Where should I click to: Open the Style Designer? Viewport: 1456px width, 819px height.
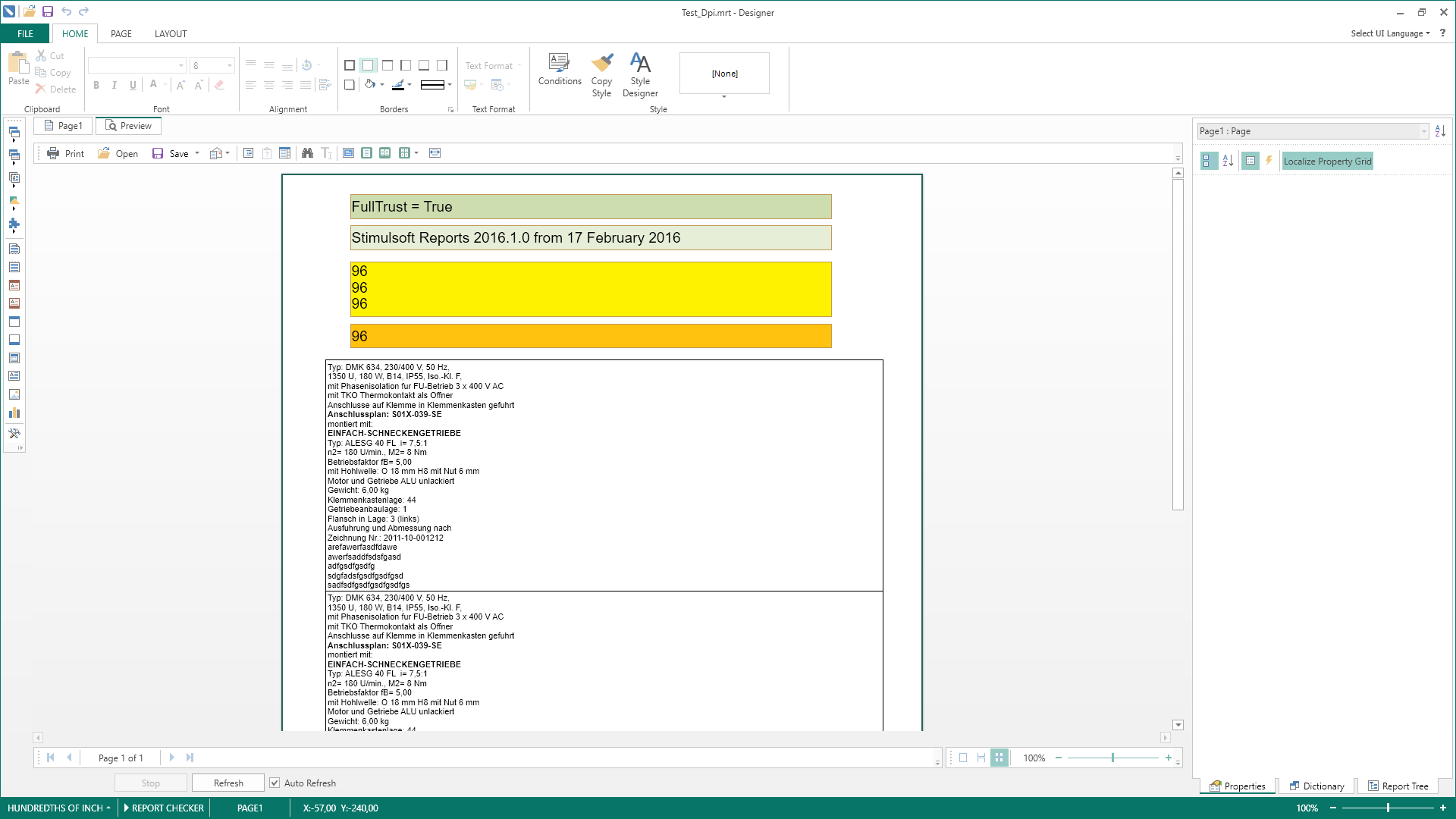tap(640, 75)
